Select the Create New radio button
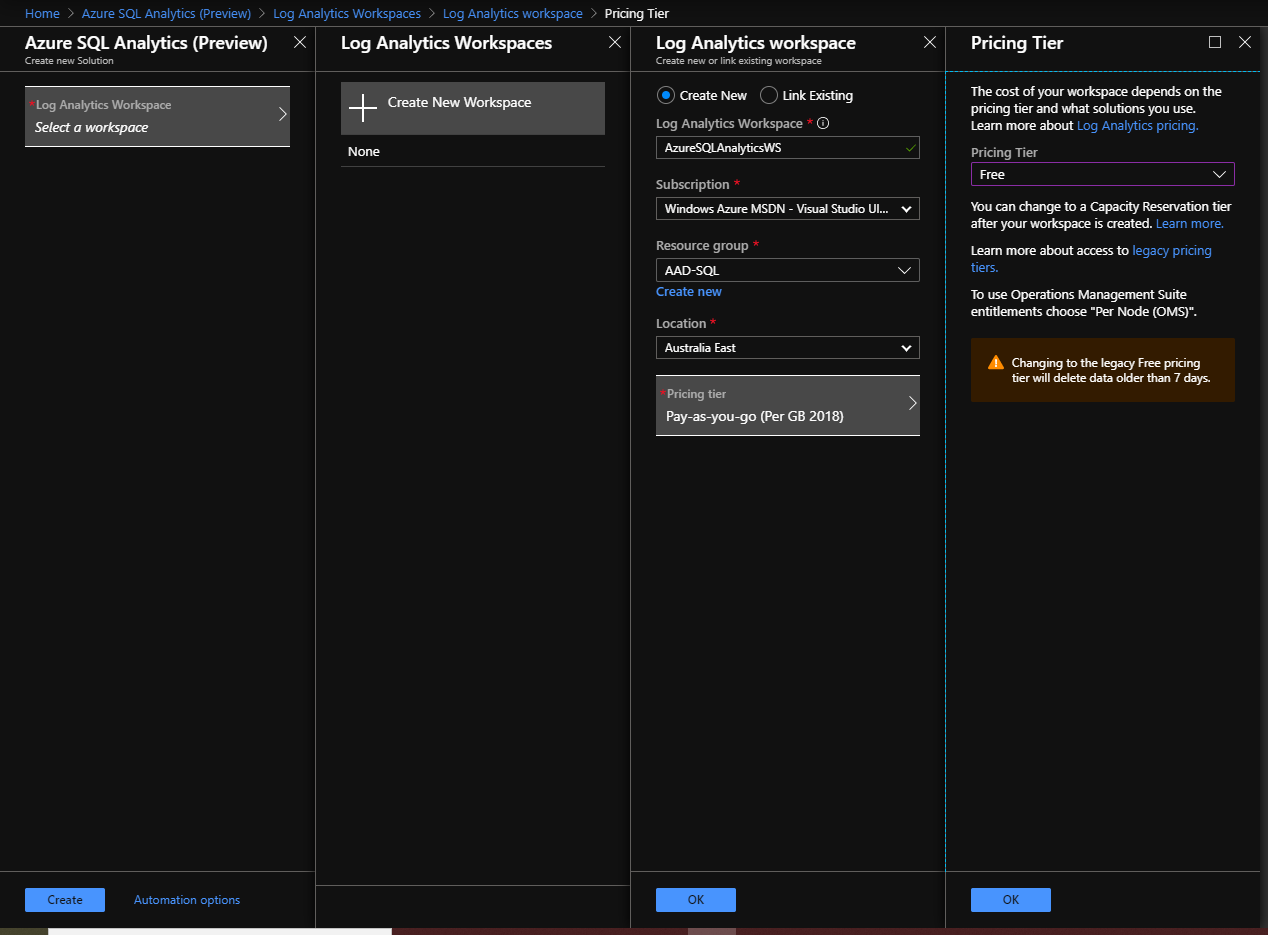The image size is (1268, 935). coord(665,95)
